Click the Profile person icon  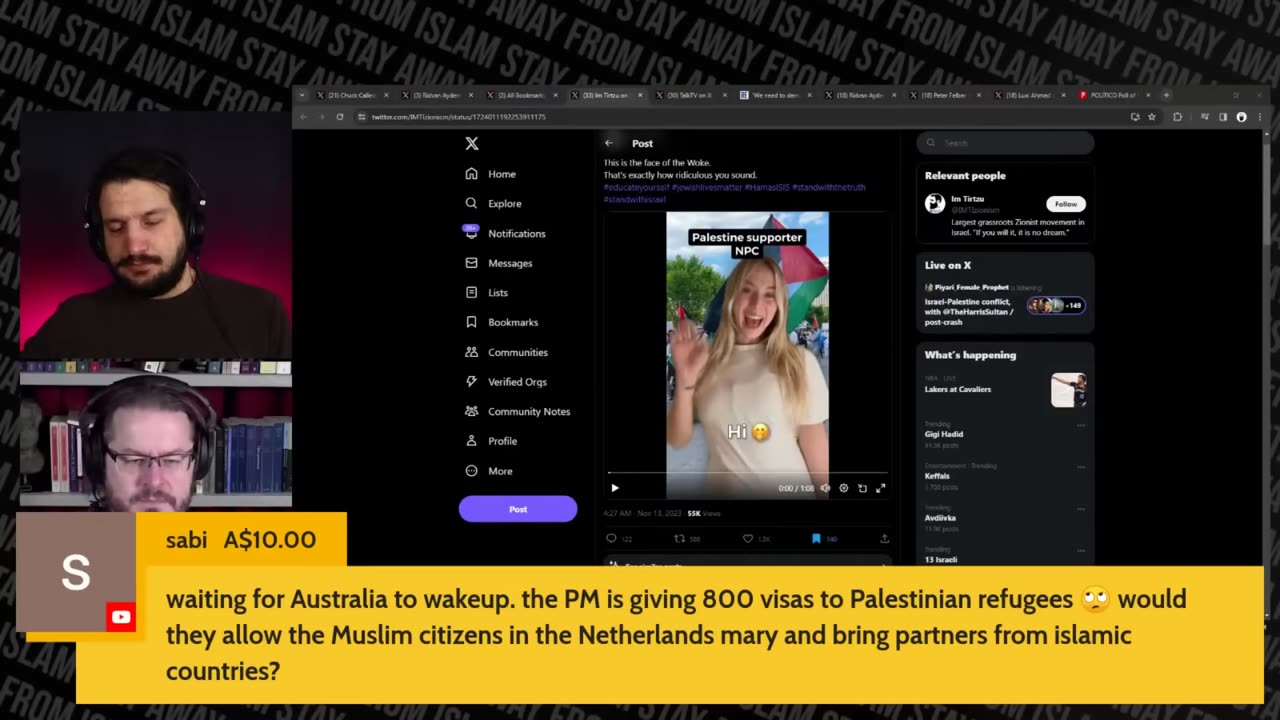click(471, 441)
